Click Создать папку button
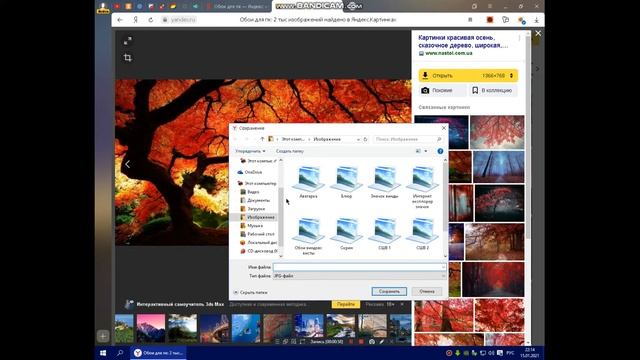Image resolution: width=640 pixels, height=360 pixels. (x=290, y=151)
